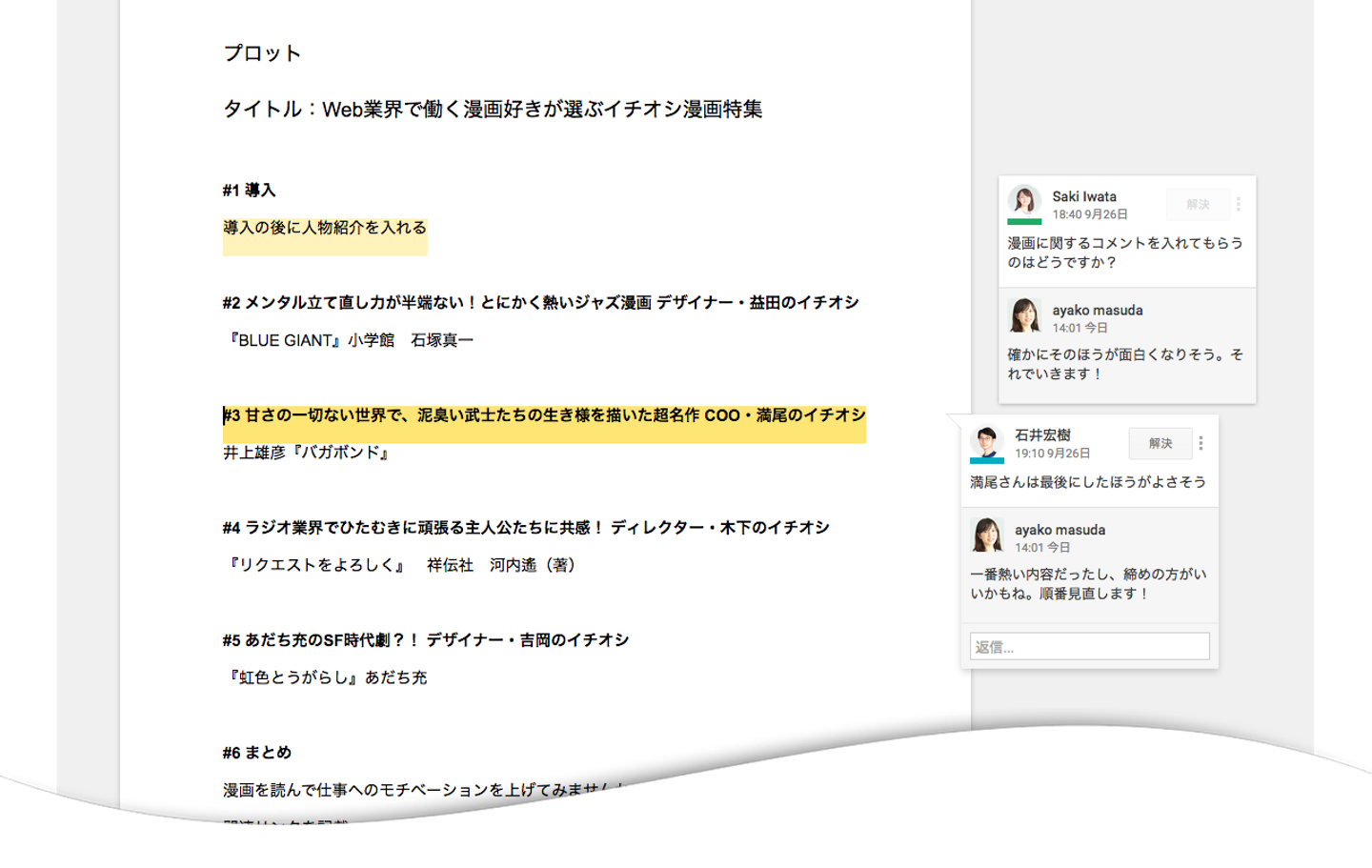Click the timestamp 19:10 9月26日
Image resolution: width=1372 pixels, height=868 pixels.
coord(1053,454)
